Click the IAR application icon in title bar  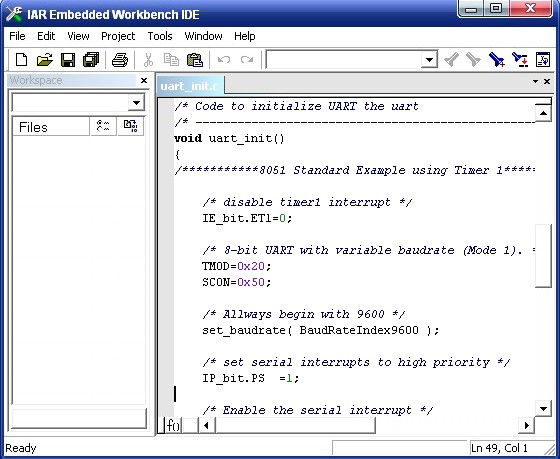14,14
